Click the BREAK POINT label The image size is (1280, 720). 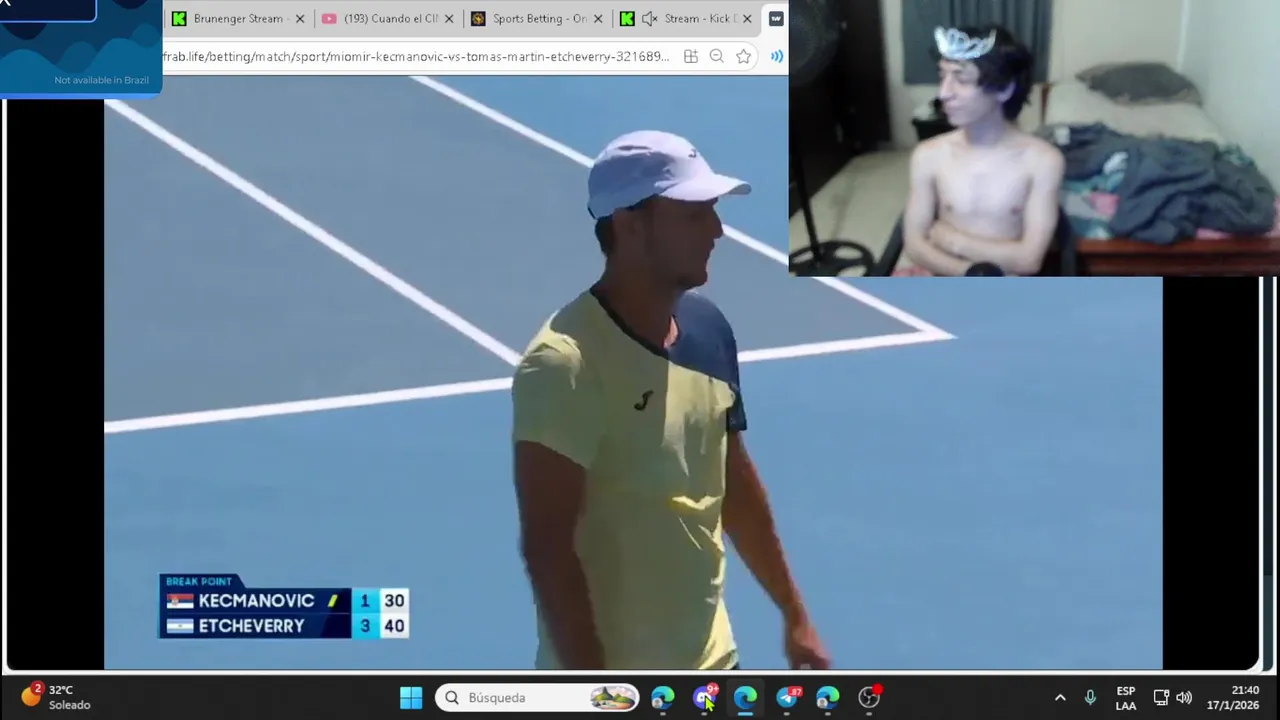click(x=199, y=581)
